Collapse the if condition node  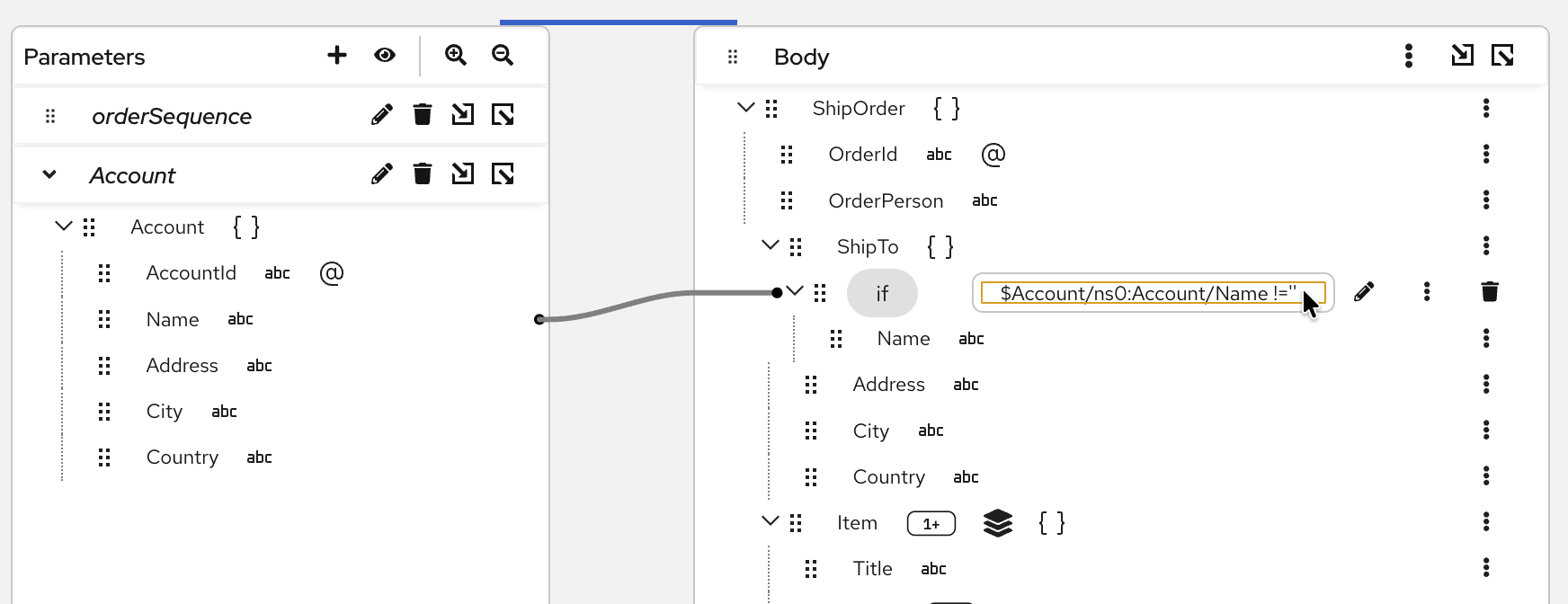pos(794,291)
